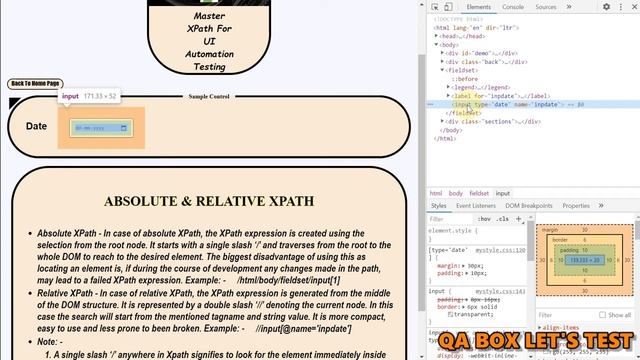This screenshot has height=360, width=640.
Task: Switch to the Sources tab
Action: pyautogui.click(x=546, y=7)
